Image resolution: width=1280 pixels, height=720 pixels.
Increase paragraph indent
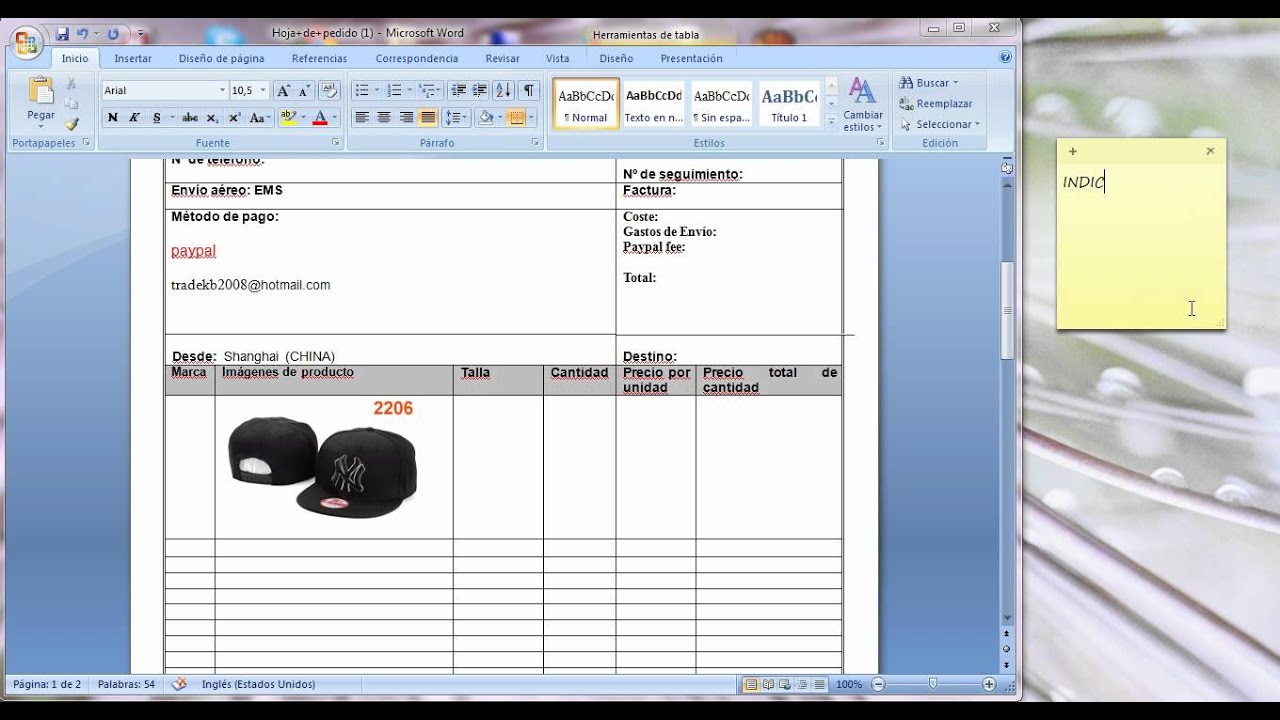coord(479,90)
